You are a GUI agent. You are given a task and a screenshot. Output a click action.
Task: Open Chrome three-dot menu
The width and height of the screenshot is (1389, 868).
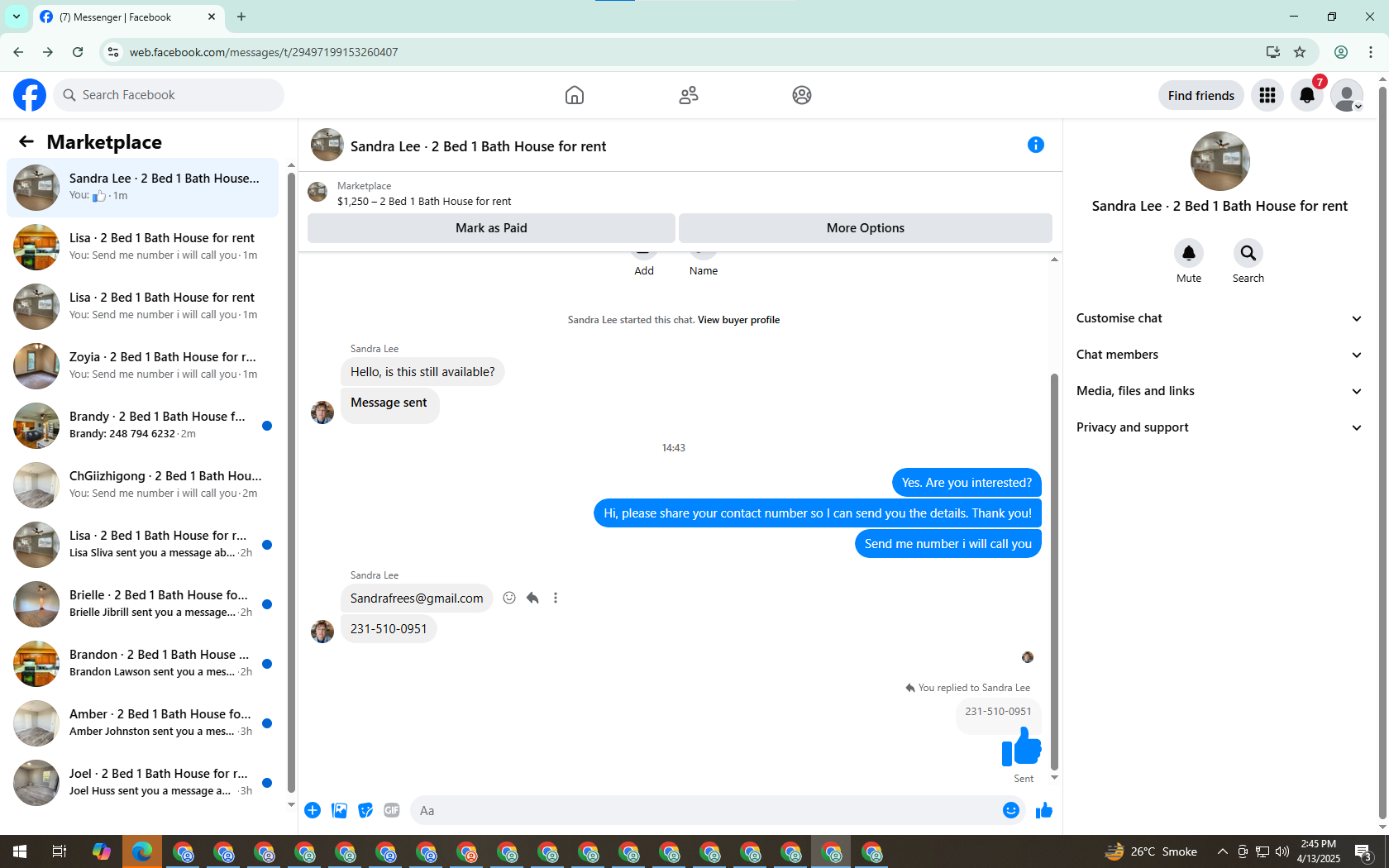[1371, 52]
